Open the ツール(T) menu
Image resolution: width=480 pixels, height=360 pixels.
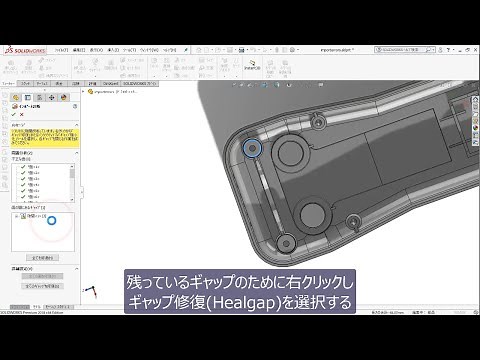130,50
